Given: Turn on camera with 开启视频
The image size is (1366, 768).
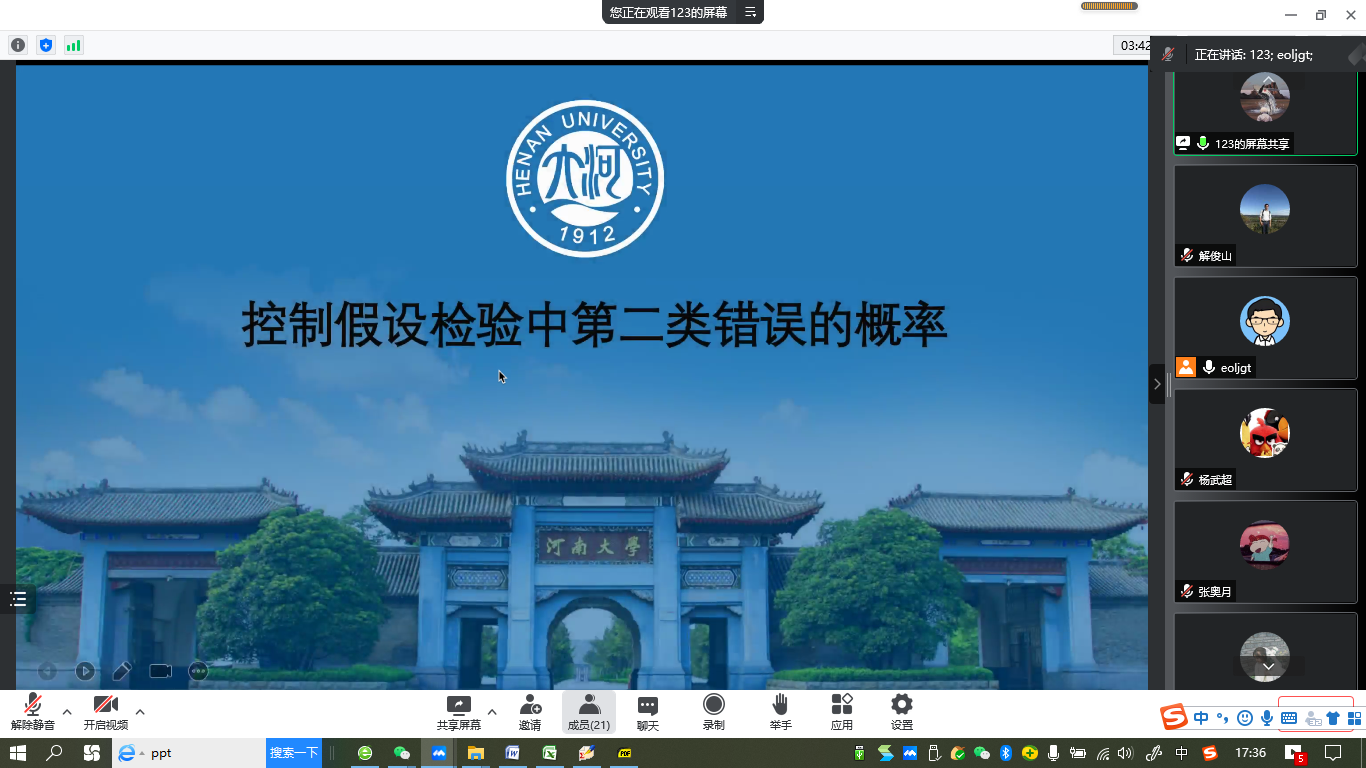Looking at the screenshot, I should pyautogui.click(x=106, y=712).
